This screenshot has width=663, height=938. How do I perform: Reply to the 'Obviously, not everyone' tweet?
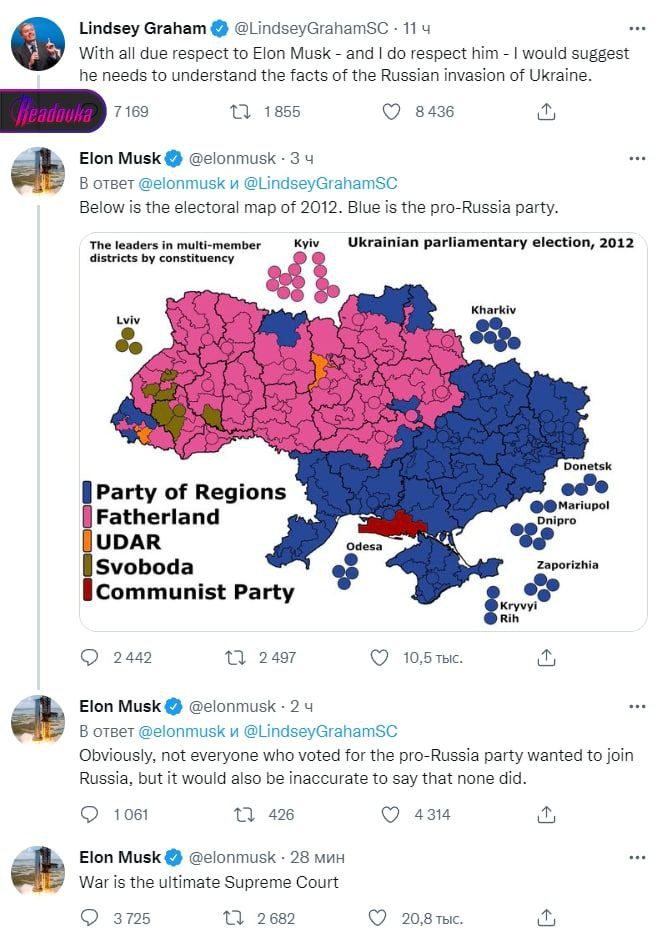tap(90, 814)
